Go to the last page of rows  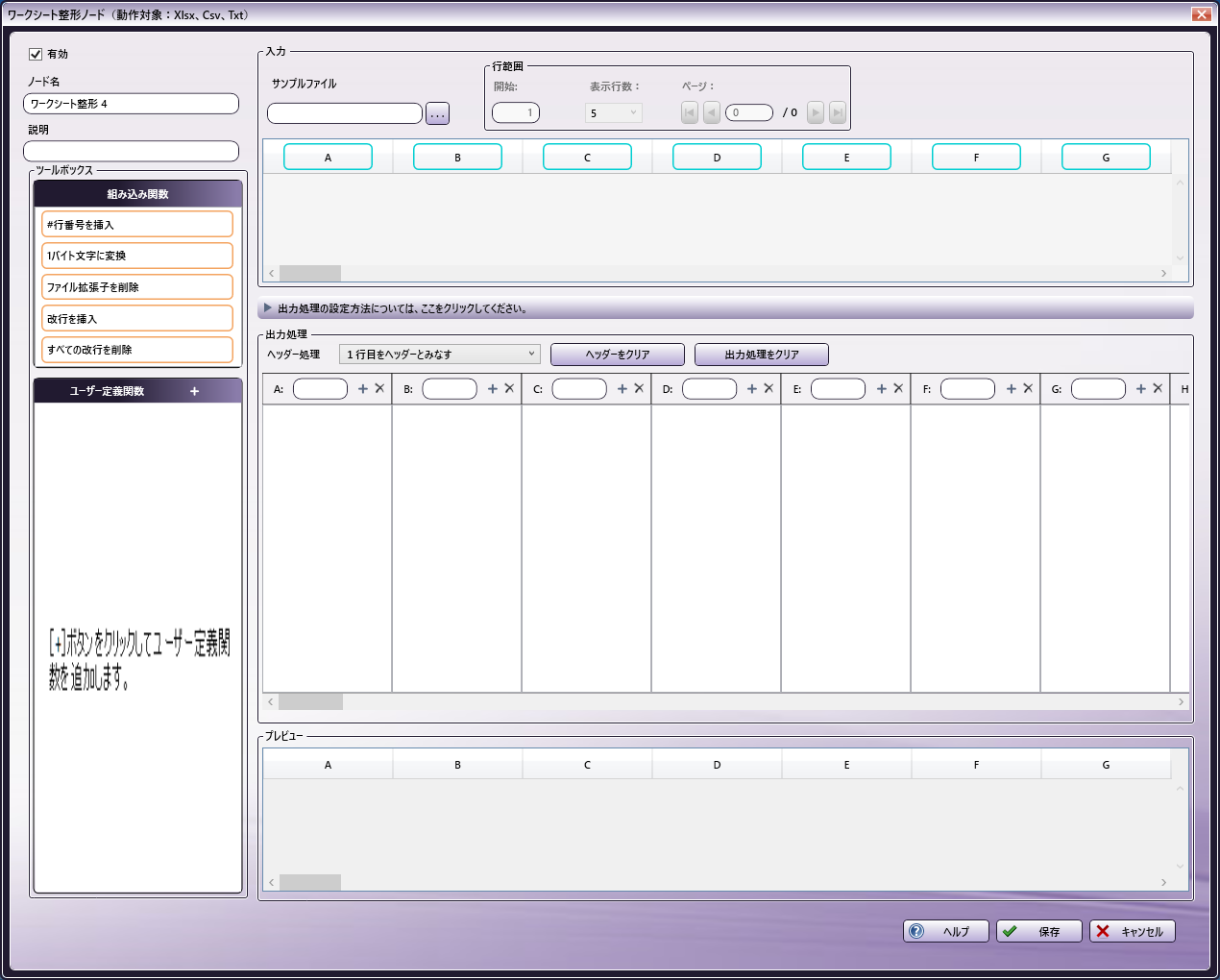(838, 112)
